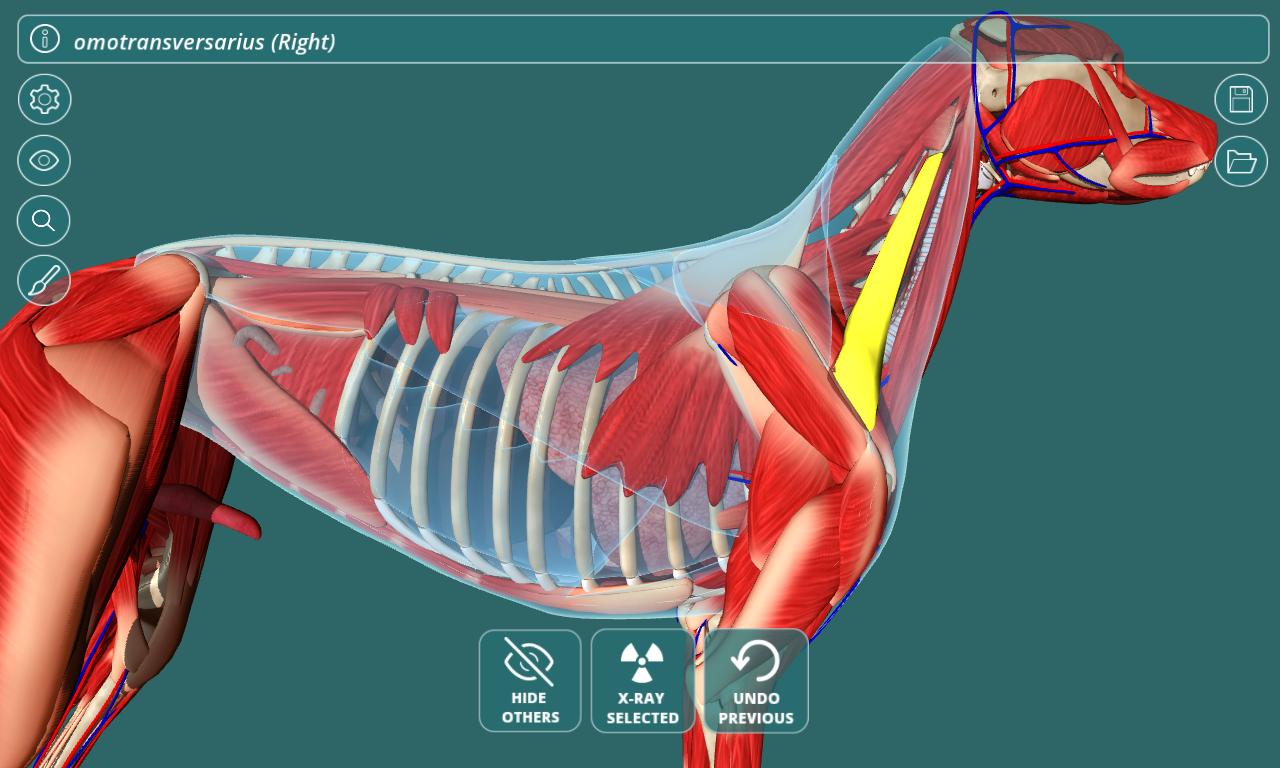Open the magnifier search tool
Viewport: 1280px width, 768px height.
point(44,221)
